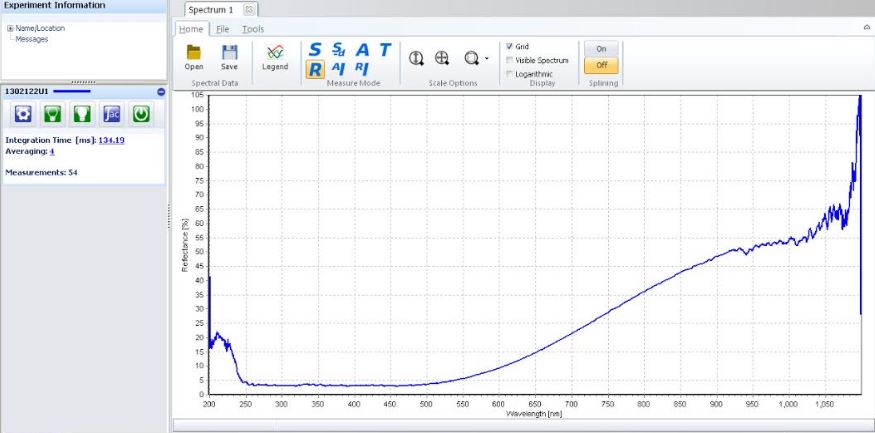Collapse the 1302122U1 device panel
This screenshot has width=875, height=433.
click(x=161, y=92)
